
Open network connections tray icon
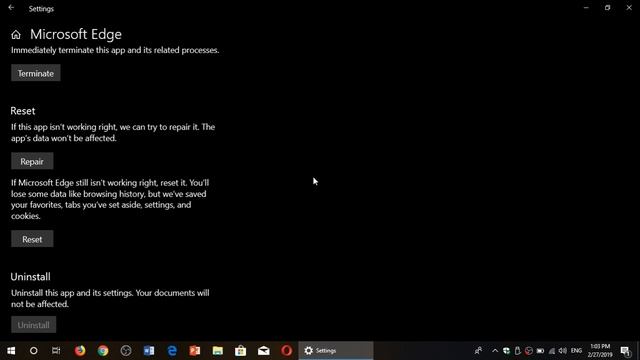[552, 351]
